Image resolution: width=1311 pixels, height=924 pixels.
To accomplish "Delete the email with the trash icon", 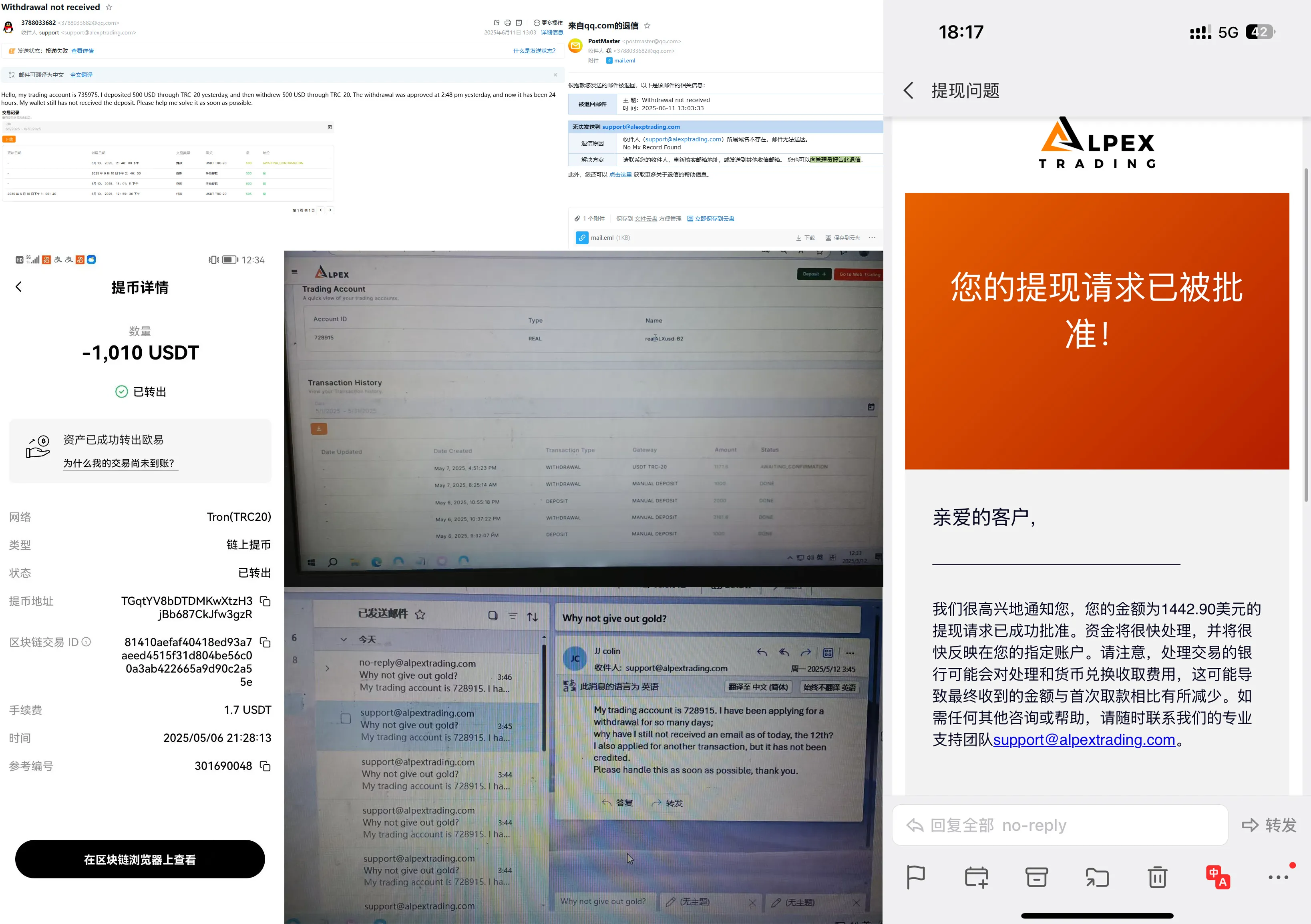I will pos(1157,877).
